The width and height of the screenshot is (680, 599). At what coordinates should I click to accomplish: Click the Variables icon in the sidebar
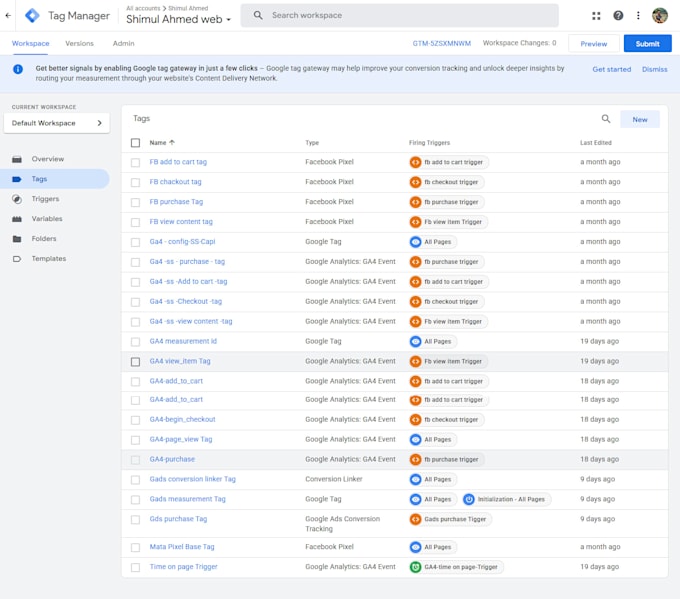tap(17, 219)
